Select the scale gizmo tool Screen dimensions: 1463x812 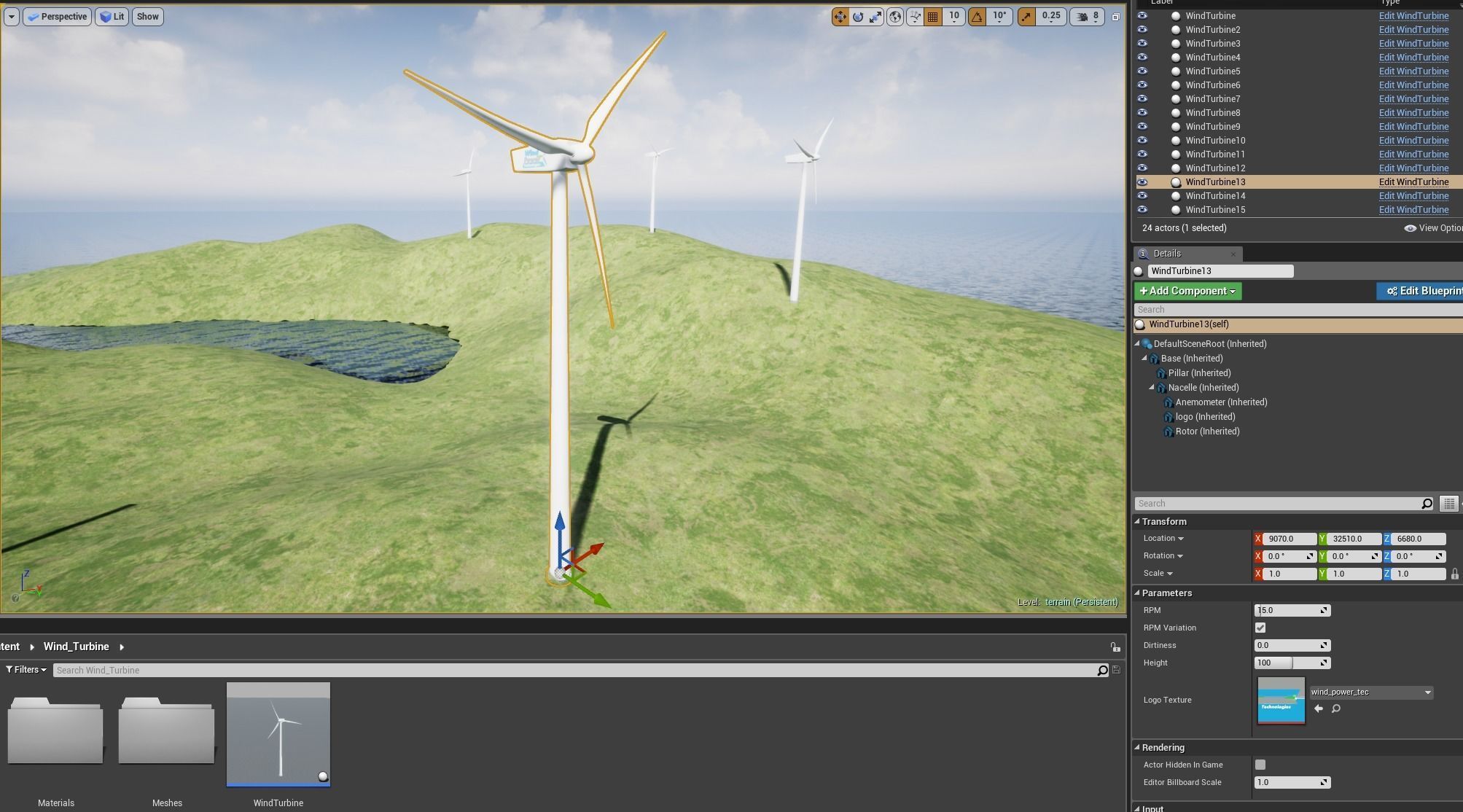[x=875, y=17]
